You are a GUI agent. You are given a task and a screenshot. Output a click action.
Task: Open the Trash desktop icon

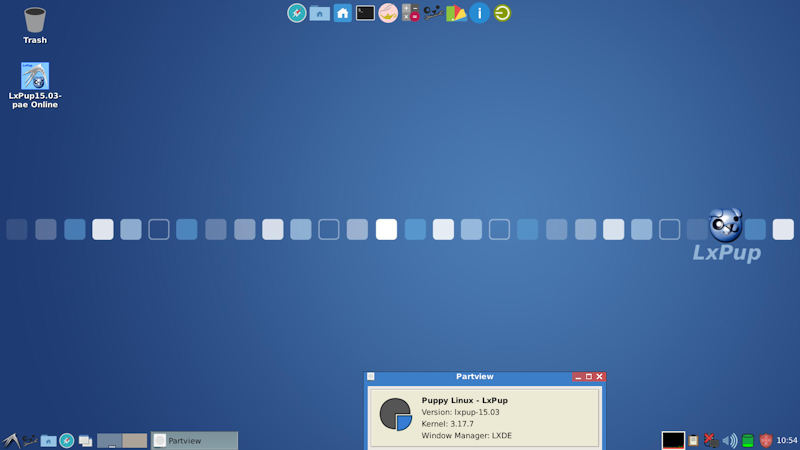pyautogui.click(x=35, y=26)
